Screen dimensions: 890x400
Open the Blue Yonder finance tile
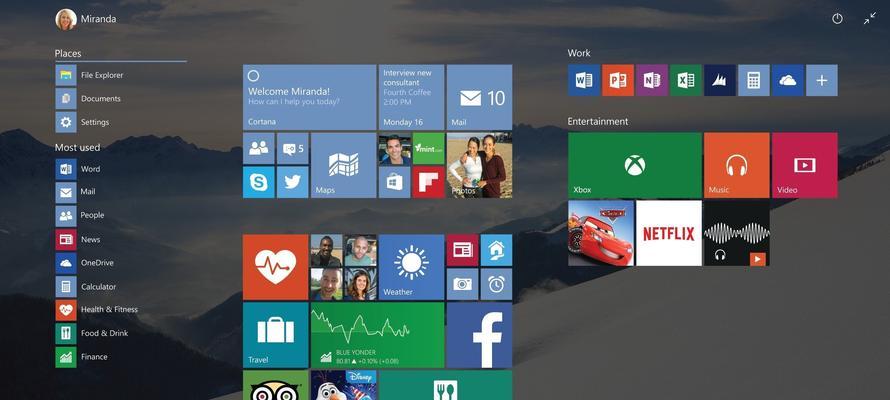coord(377,335)
